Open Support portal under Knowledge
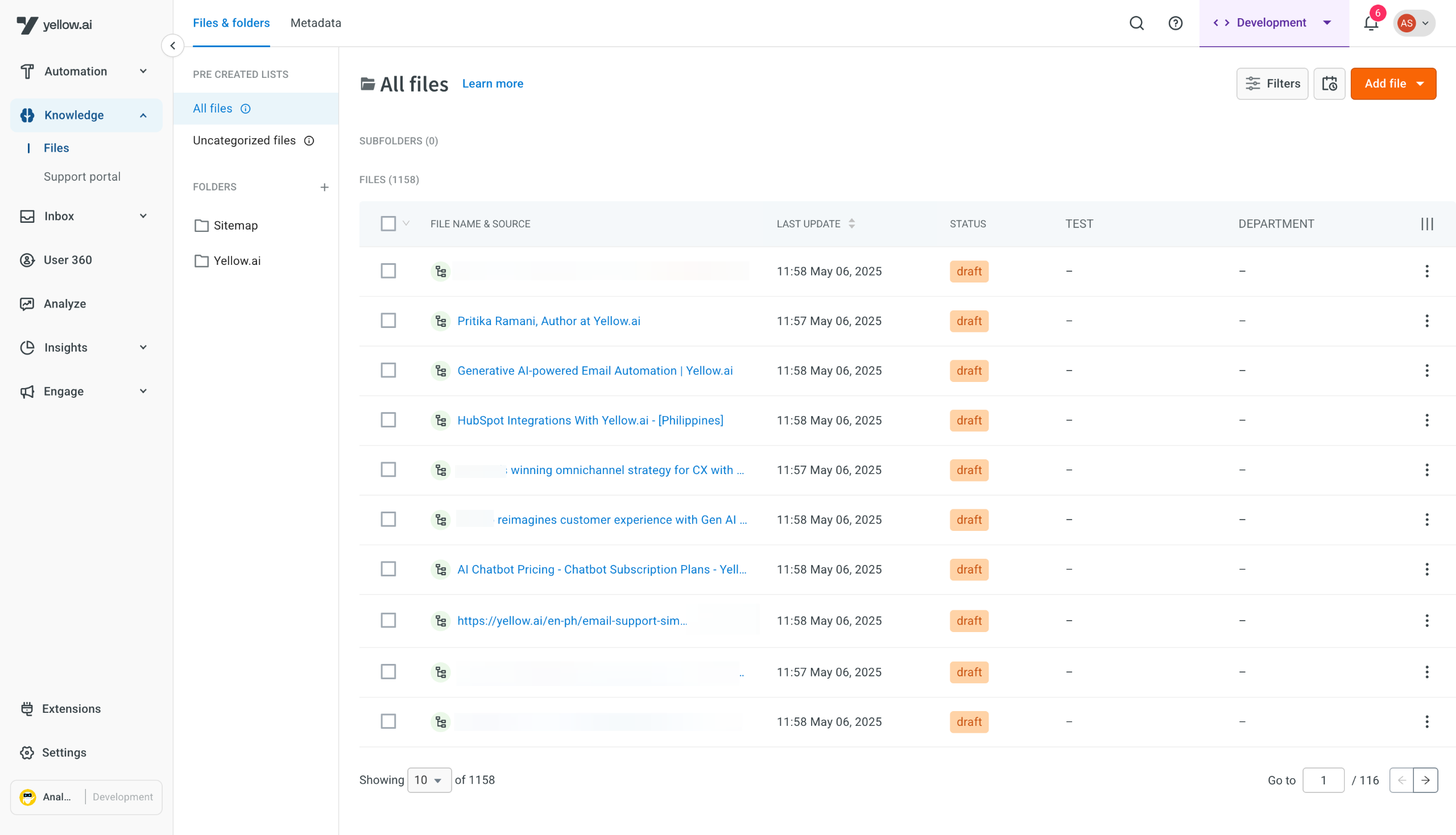This screenshot has width=1456, height=835. click(x=82, y=177)
